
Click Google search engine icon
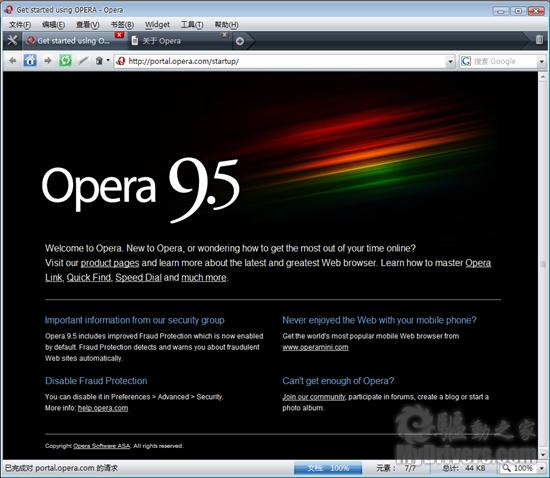[466, 61]
